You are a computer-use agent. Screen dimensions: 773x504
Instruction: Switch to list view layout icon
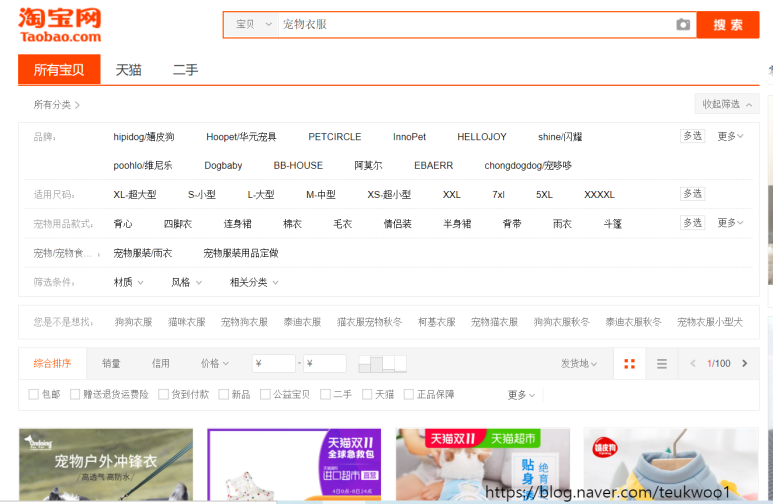coord(662,364)
